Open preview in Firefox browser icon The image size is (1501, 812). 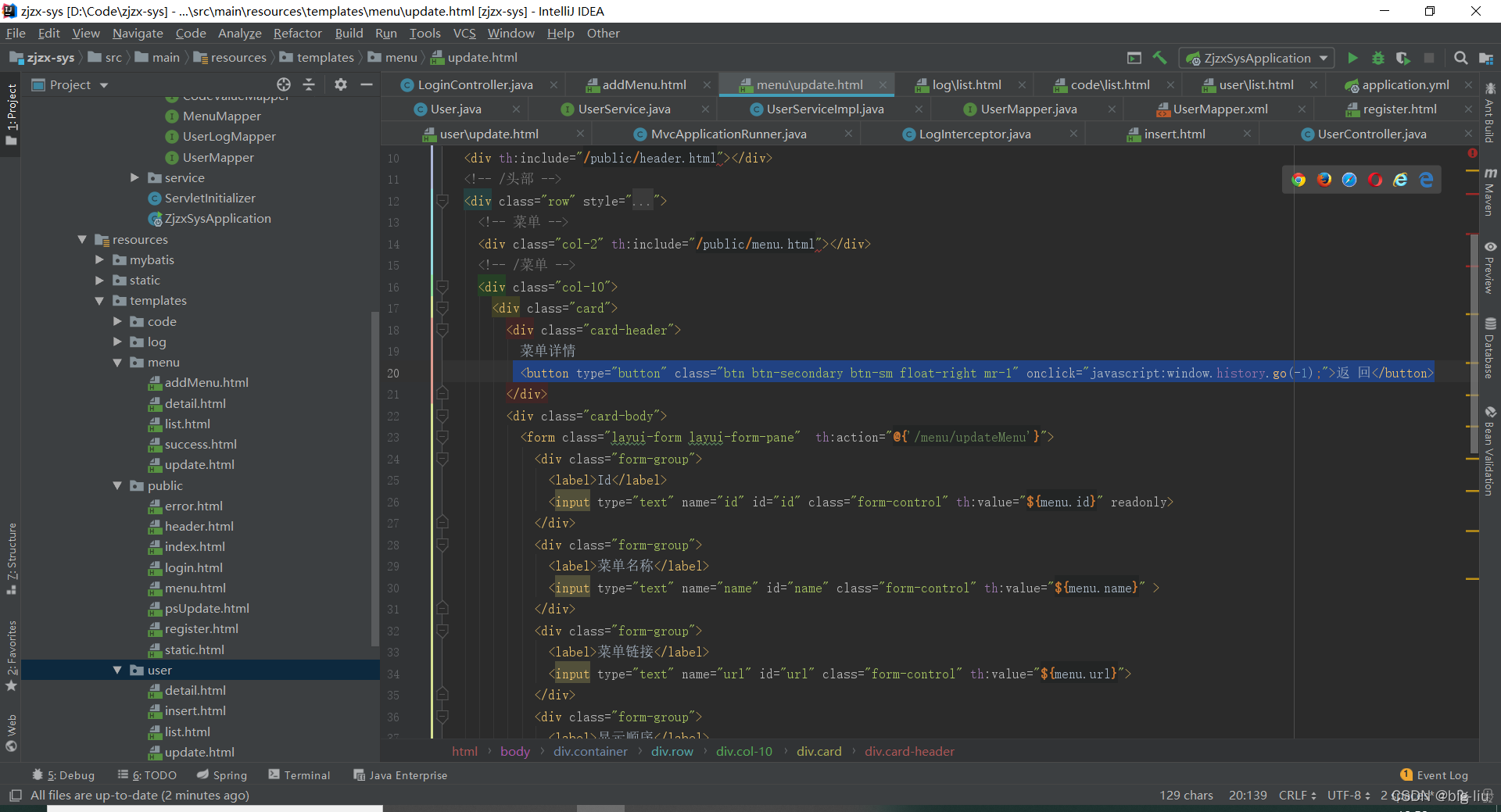[1324, 180]
